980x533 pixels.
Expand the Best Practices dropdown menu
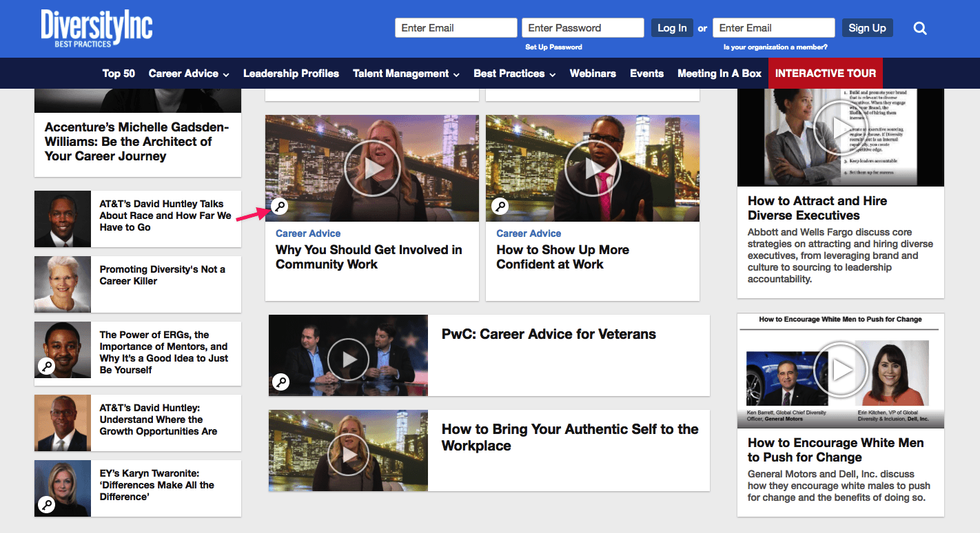tap(514, 73)
